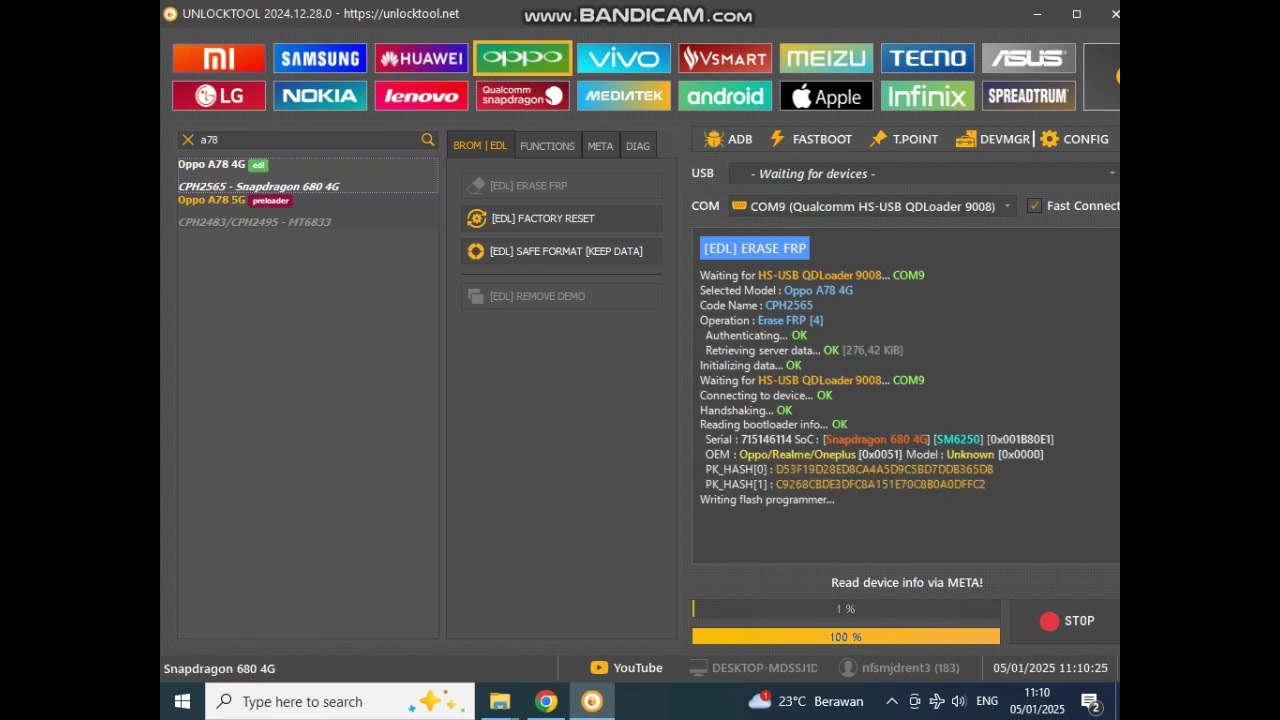Click the Read device info via META label

[x=907, y=582]
